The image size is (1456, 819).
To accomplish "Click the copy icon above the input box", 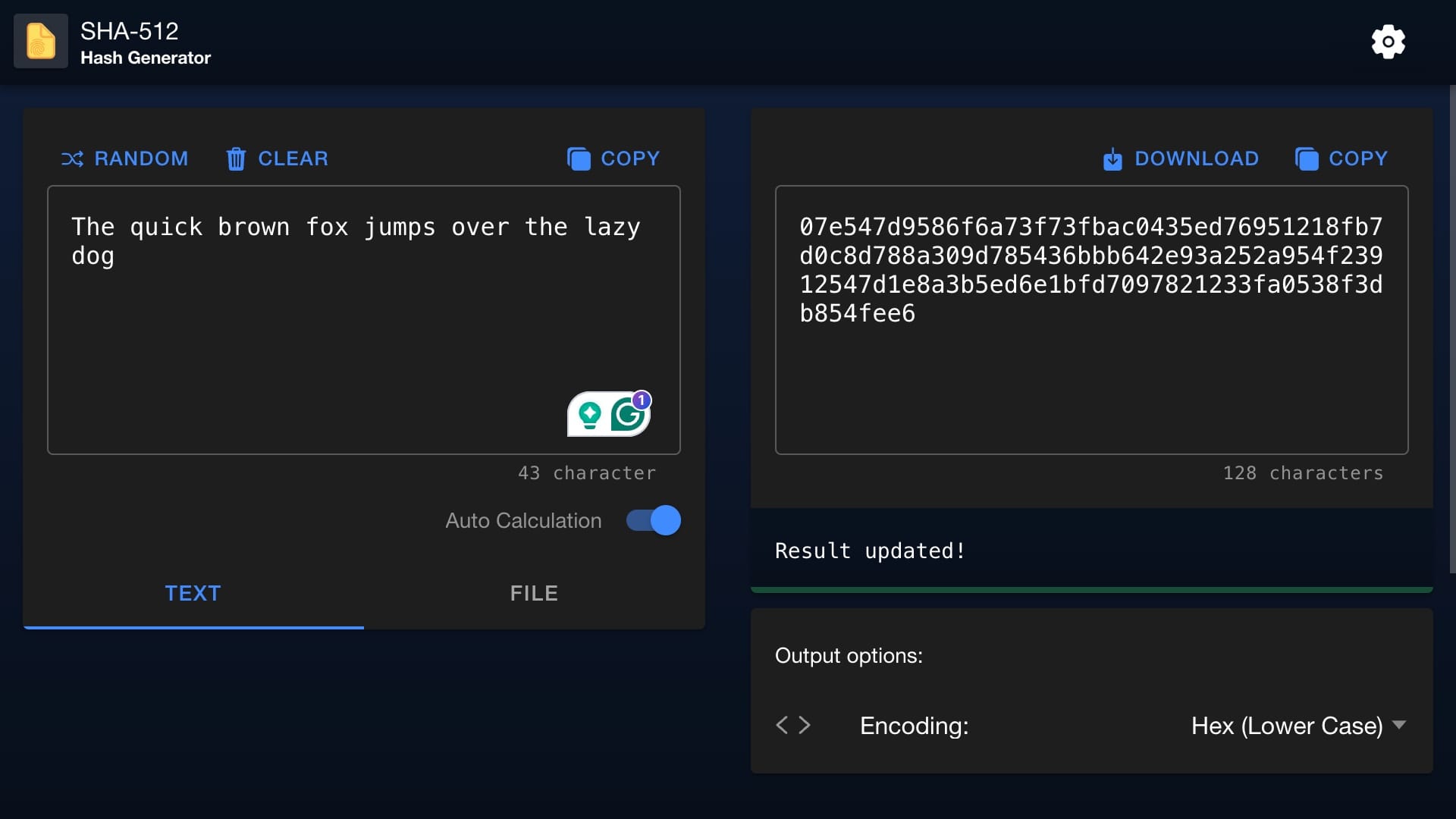I will click(x=579, y=158).
